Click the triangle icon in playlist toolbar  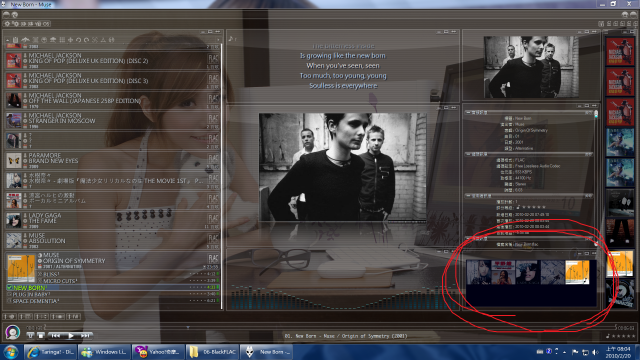[103, 40]
